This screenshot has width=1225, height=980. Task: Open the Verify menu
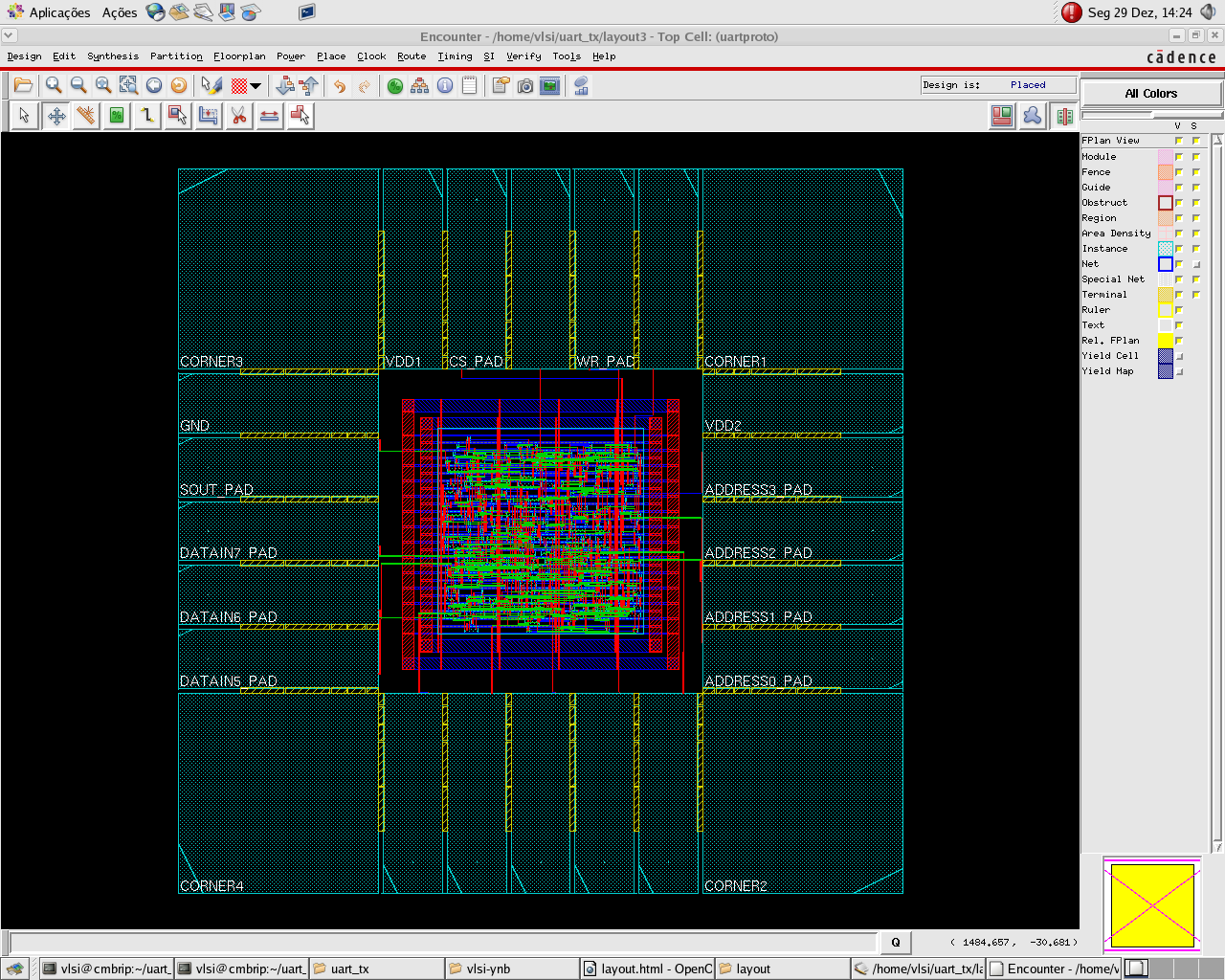click(x=523, y=56)
